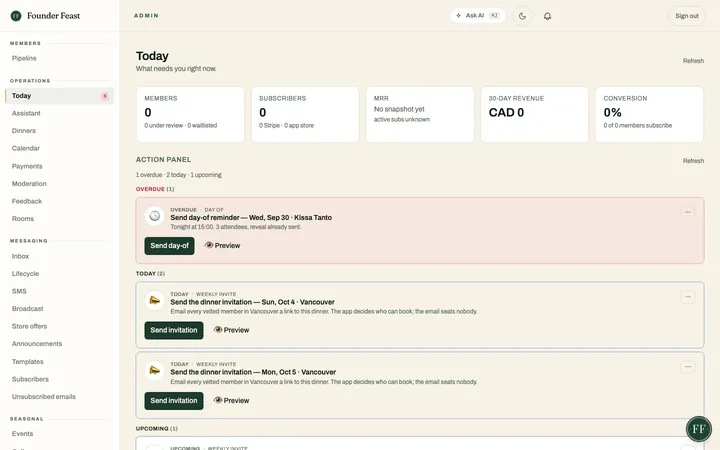Refresh the Action Panel list
The width and height of the screenshot is (720, 450).
[x=693, y=161]
